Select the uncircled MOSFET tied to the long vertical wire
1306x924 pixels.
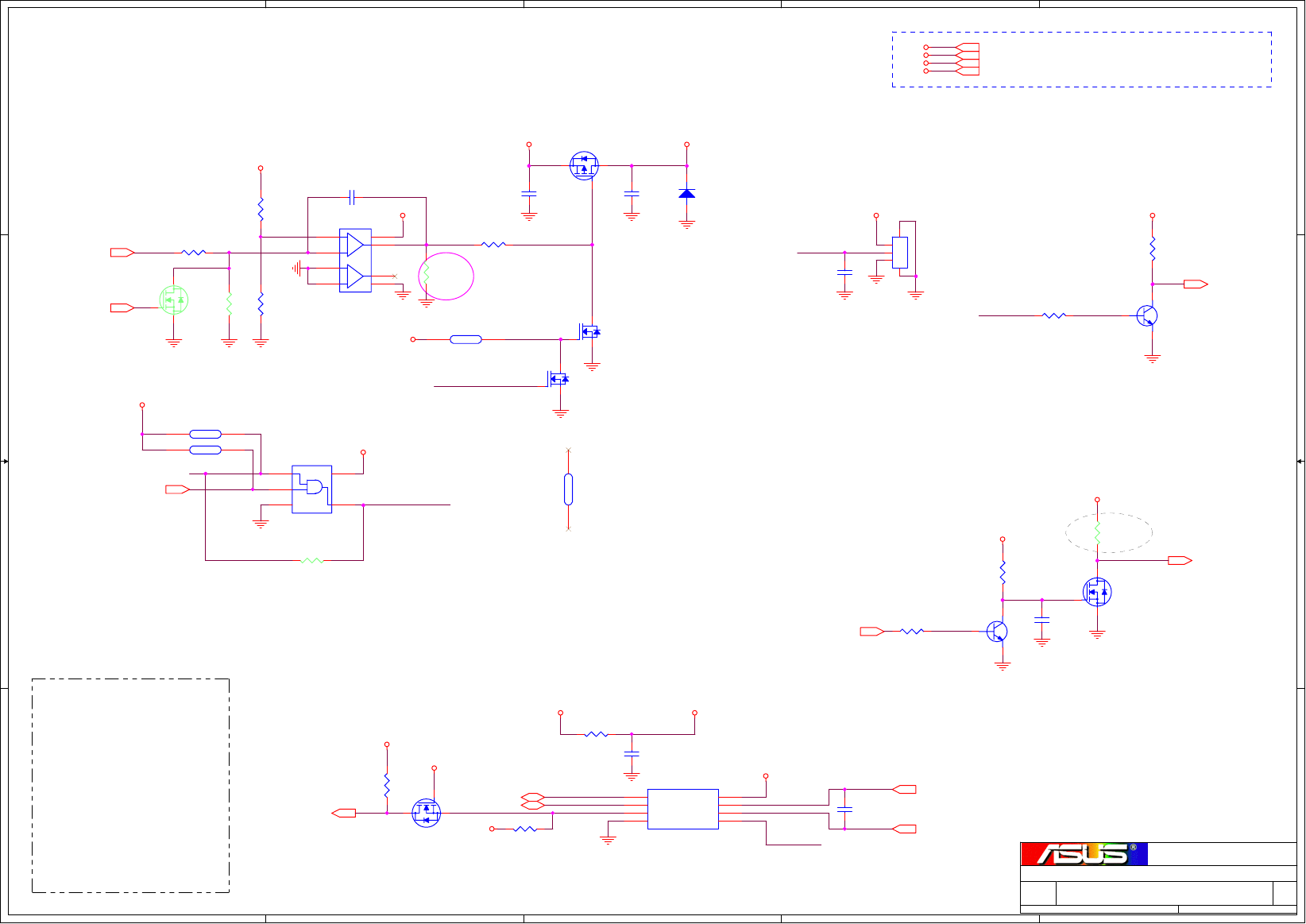[x=589, y=332]
